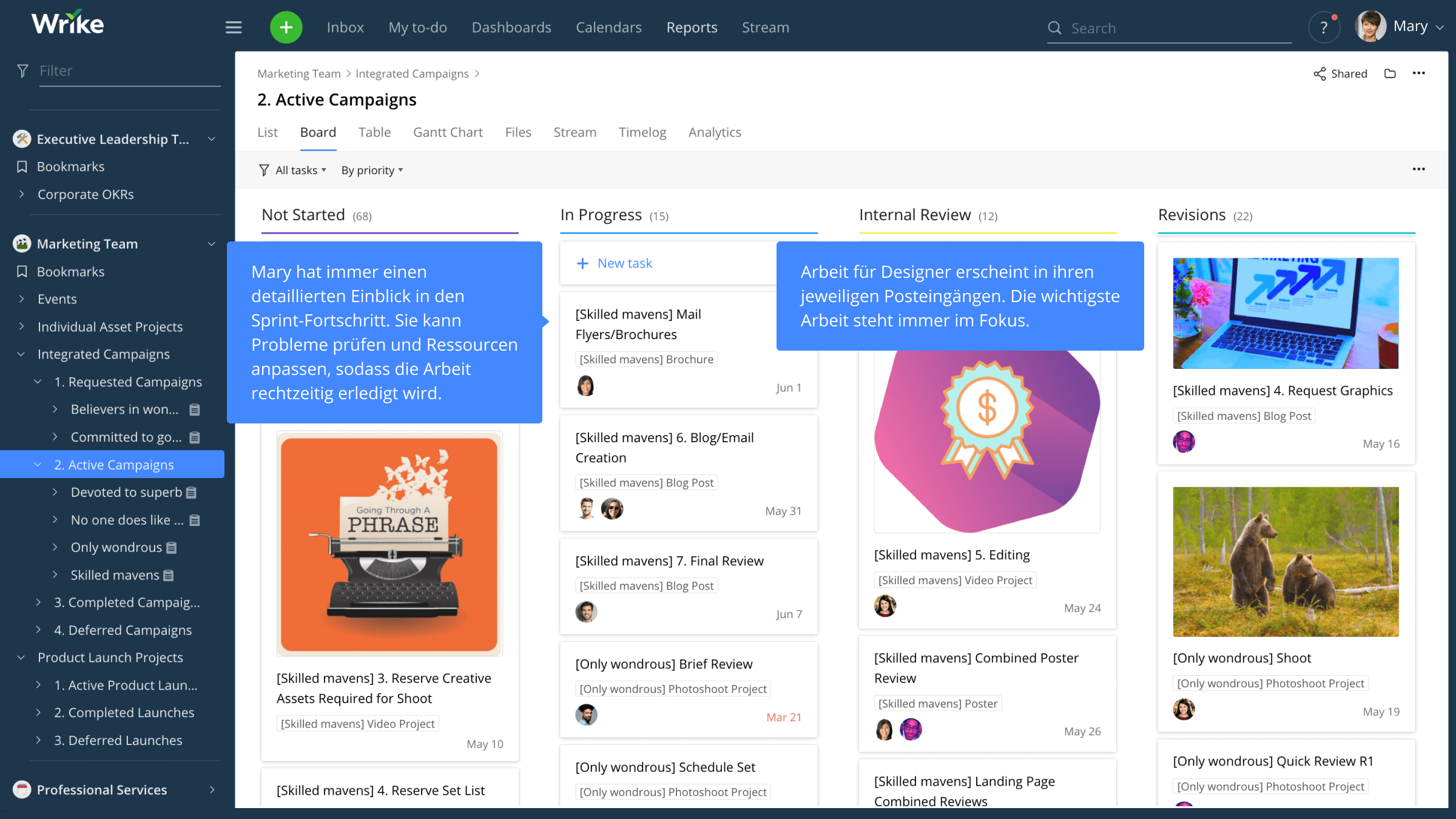The height and width of the screenshot is (819, 1456).
Task: Click the Executive Leadership team icon
Action: pyautogui.click(x=22, y=139)
